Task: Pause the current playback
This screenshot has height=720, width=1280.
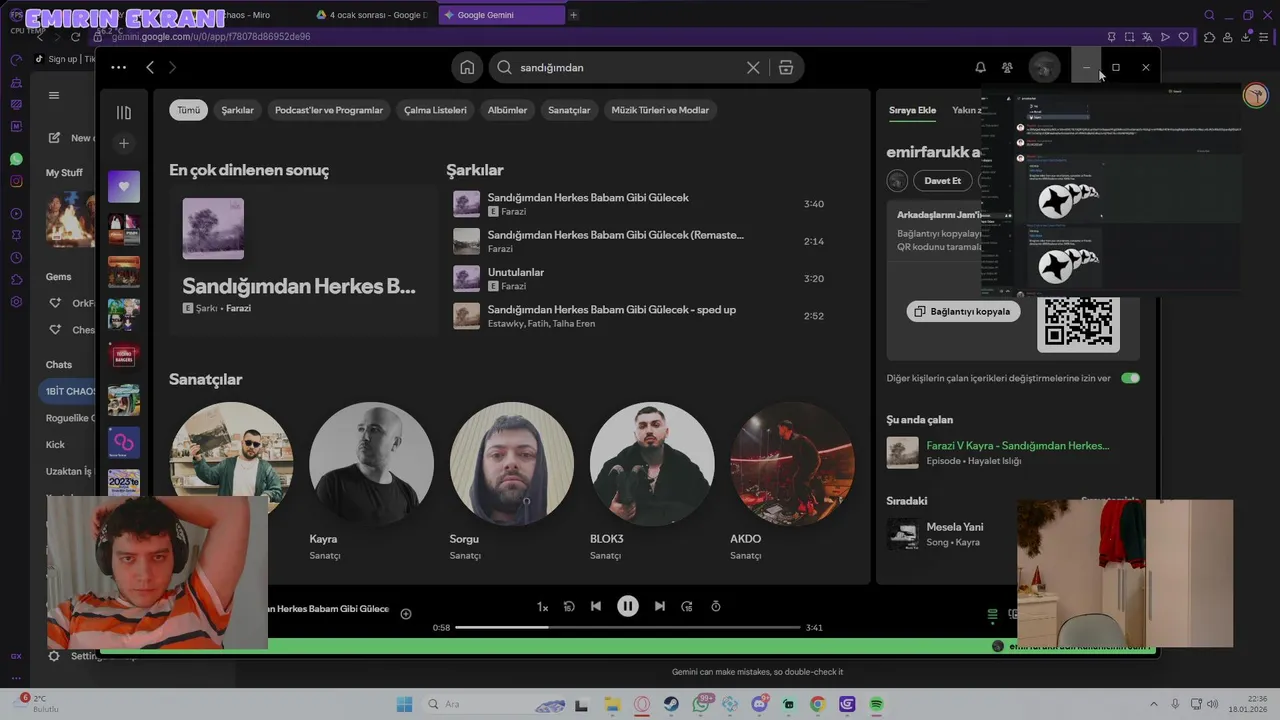Action: [x=628, y=606]
